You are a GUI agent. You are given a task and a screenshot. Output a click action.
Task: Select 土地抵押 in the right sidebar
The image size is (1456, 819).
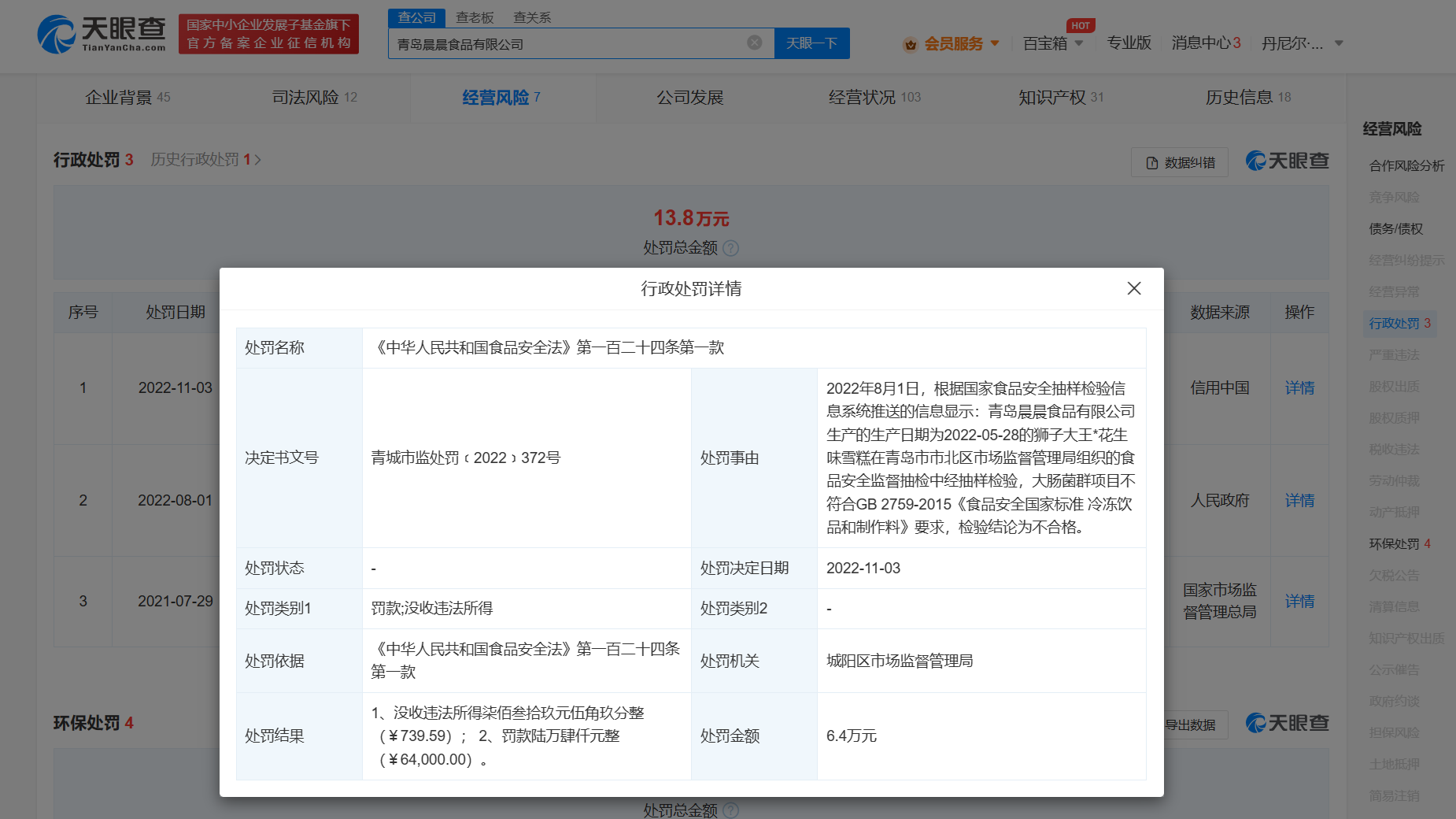tap(1394, 765)
